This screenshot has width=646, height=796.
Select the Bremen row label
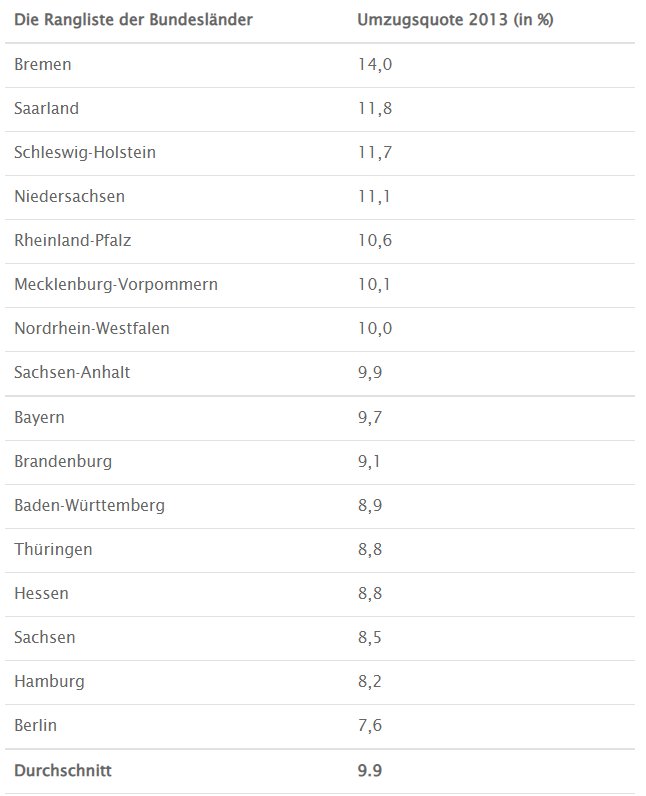pos(43,64)
